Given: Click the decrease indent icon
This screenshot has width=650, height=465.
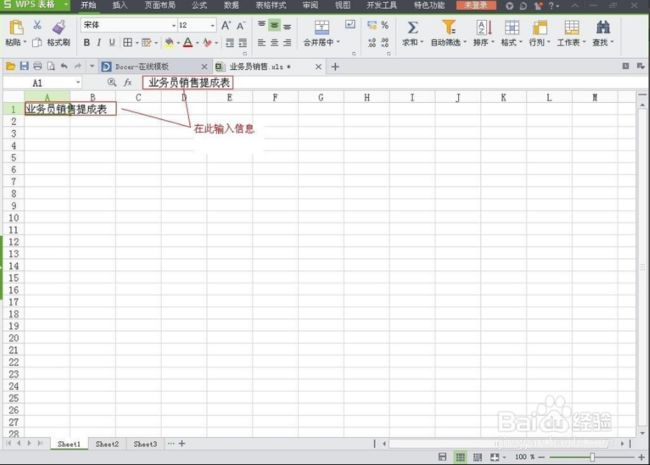Looking at the screenshot, I should pyautogui.click(x=230, y=42).
